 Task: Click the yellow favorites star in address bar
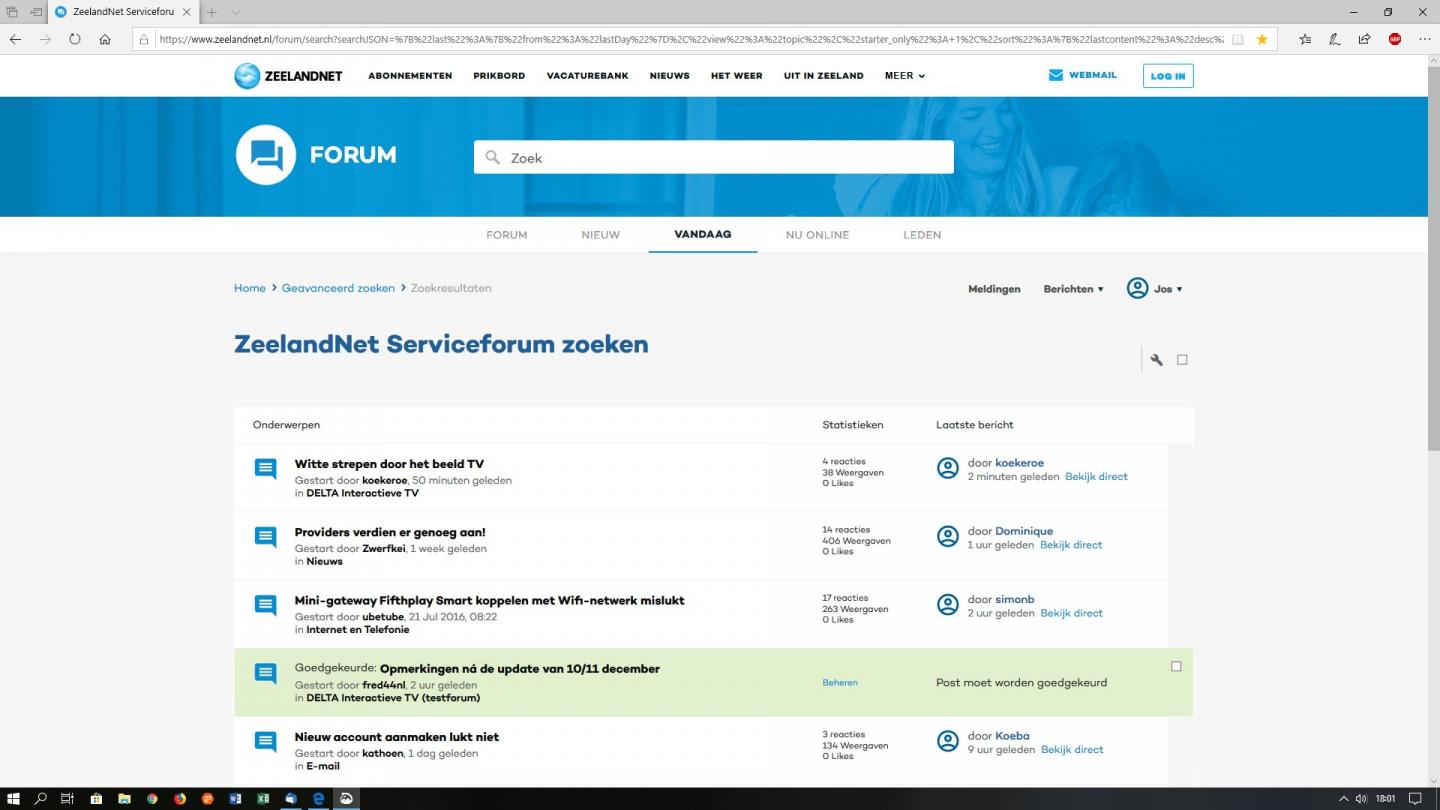click(1262, 39)
